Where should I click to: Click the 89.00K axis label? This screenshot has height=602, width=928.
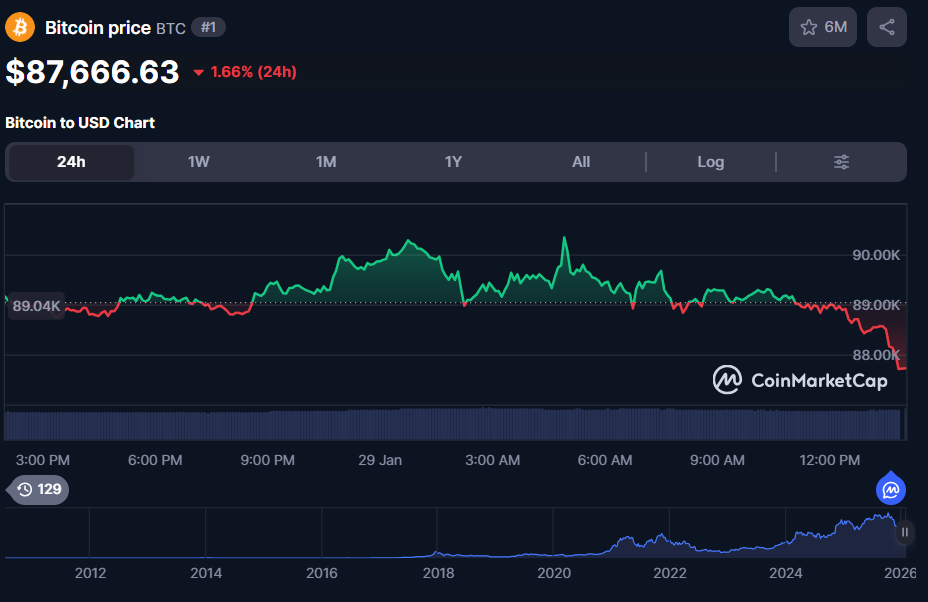(876, 305)
